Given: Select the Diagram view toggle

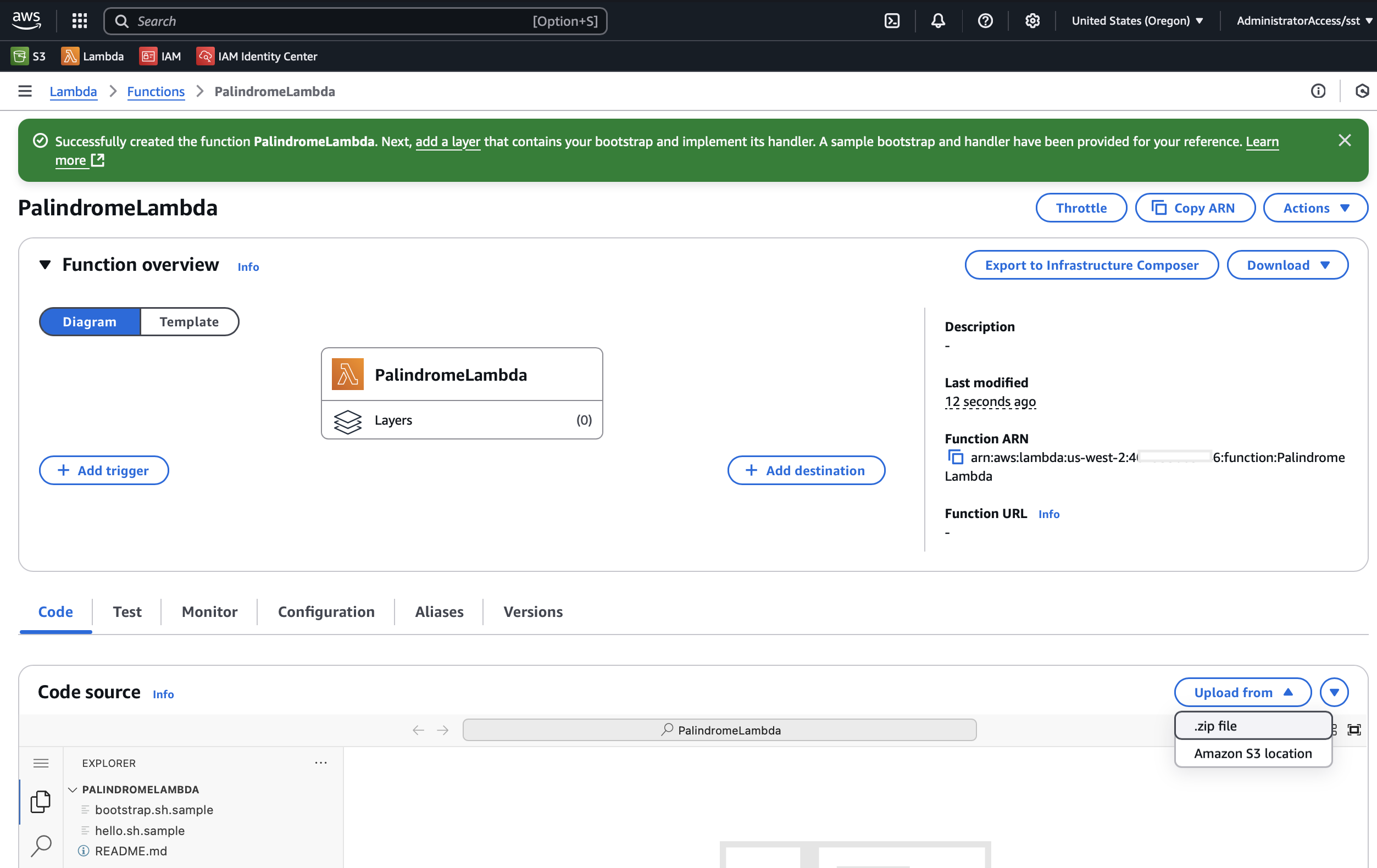Looking at the screenshot, I should (89, 321).
